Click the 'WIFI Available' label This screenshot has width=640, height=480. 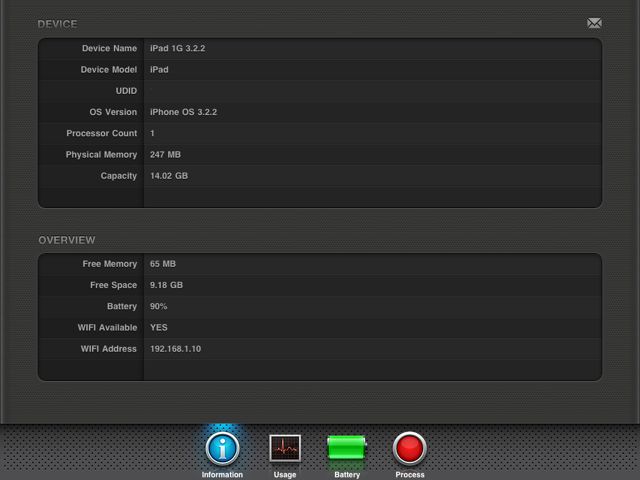107,327
